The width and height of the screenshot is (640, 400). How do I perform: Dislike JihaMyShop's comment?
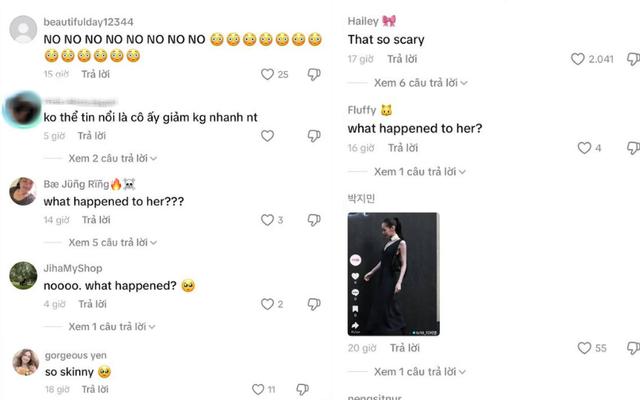tap(314, 304)
